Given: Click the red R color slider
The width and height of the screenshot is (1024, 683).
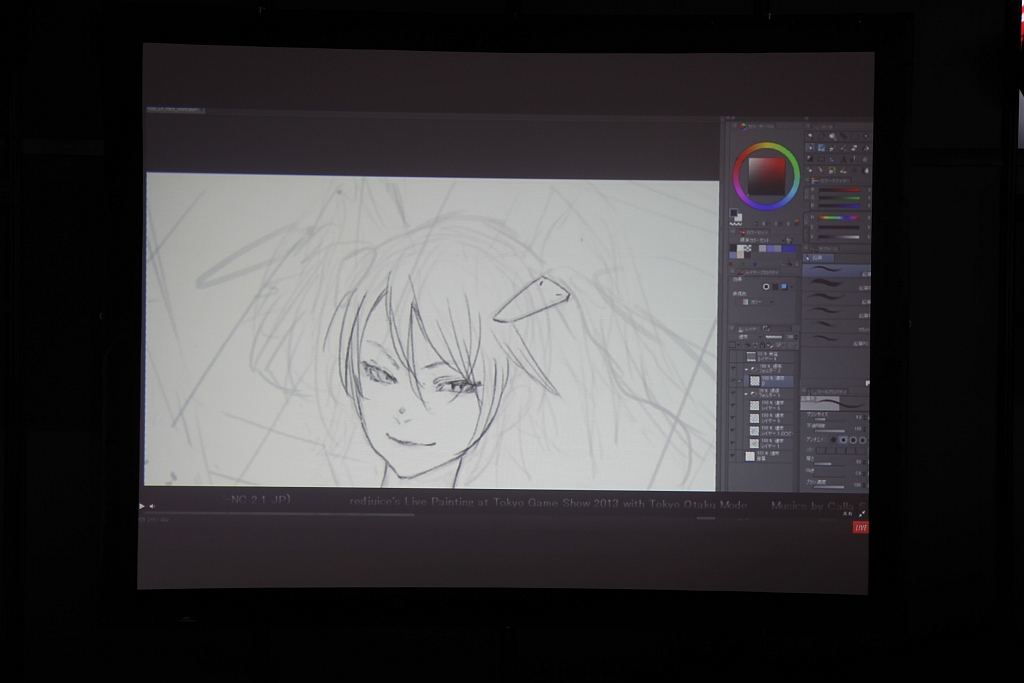Looking at the screenshot, I should click(840, 189).
